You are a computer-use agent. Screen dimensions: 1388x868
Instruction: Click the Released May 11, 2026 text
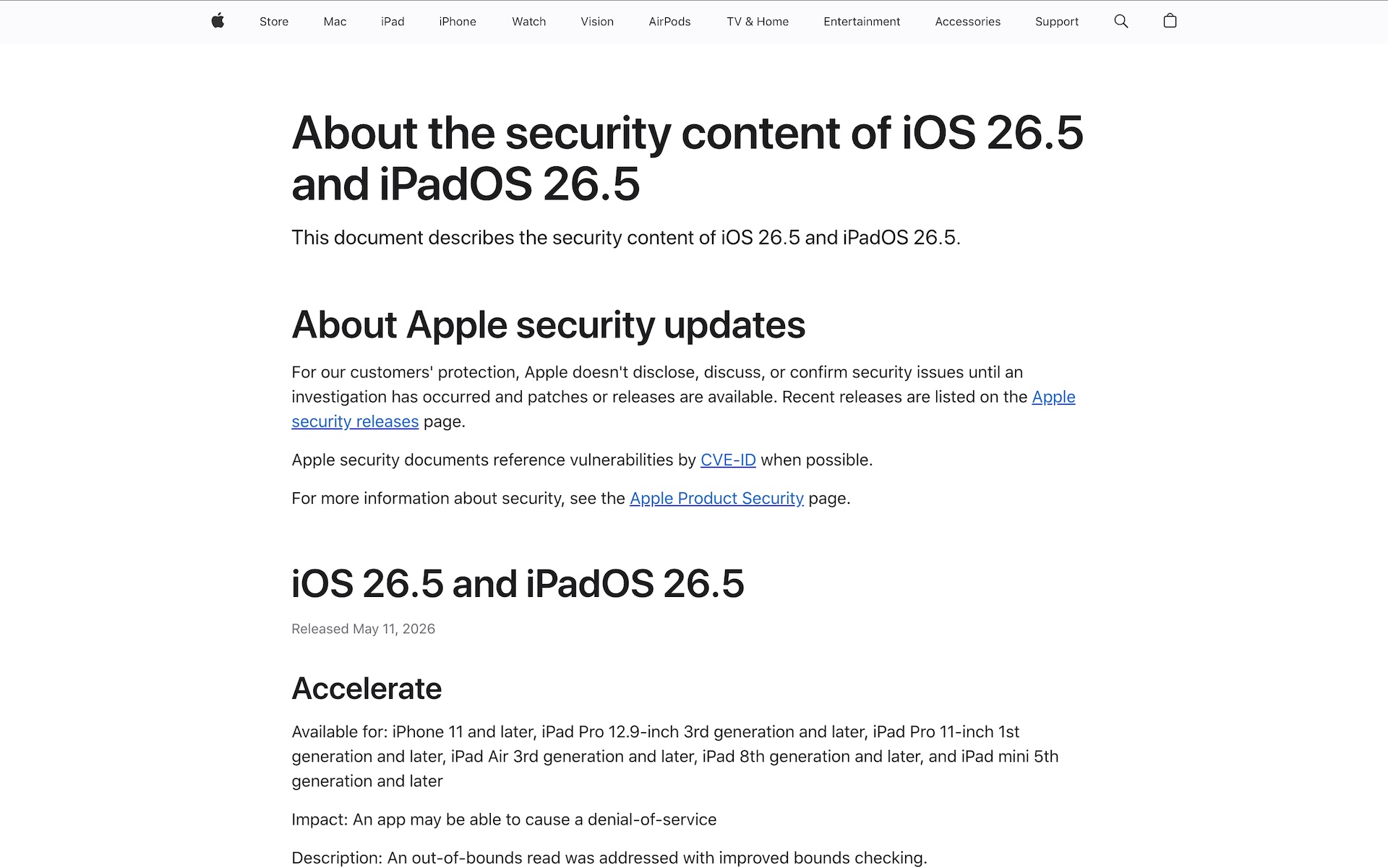pyautogui.click(x=363, y=629)
